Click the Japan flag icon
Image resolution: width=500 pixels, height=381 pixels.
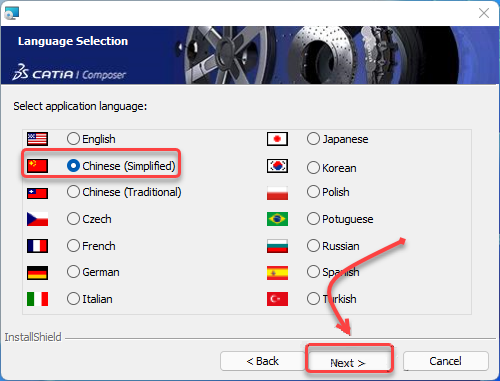coord(277,139)
